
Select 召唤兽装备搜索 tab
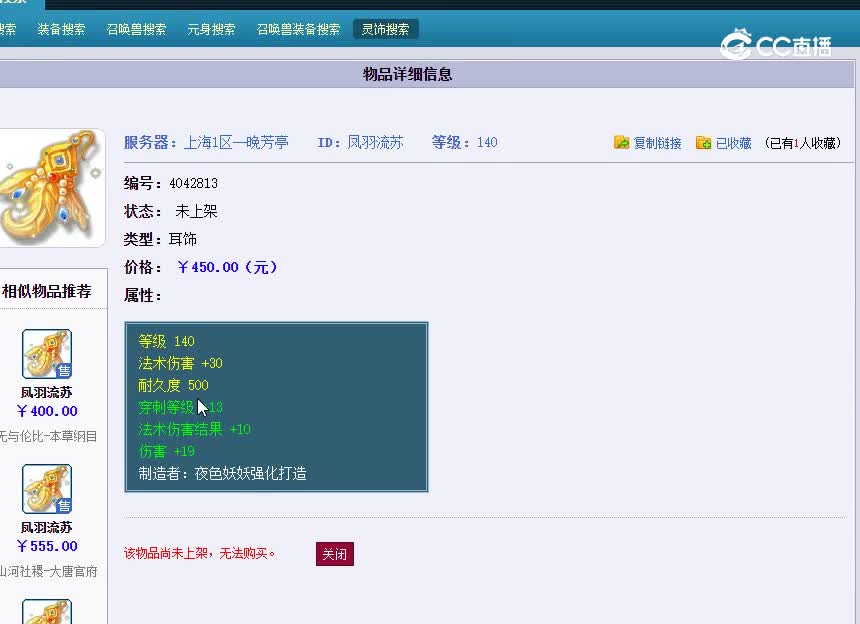[298, 29]
